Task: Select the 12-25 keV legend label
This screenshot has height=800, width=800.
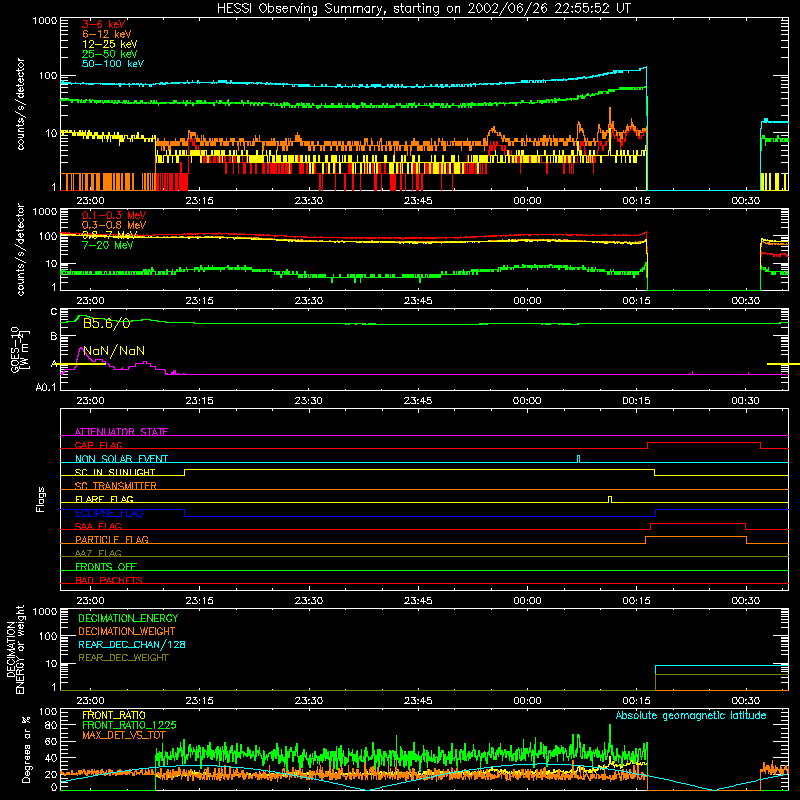Action: [x=109, y=44]
